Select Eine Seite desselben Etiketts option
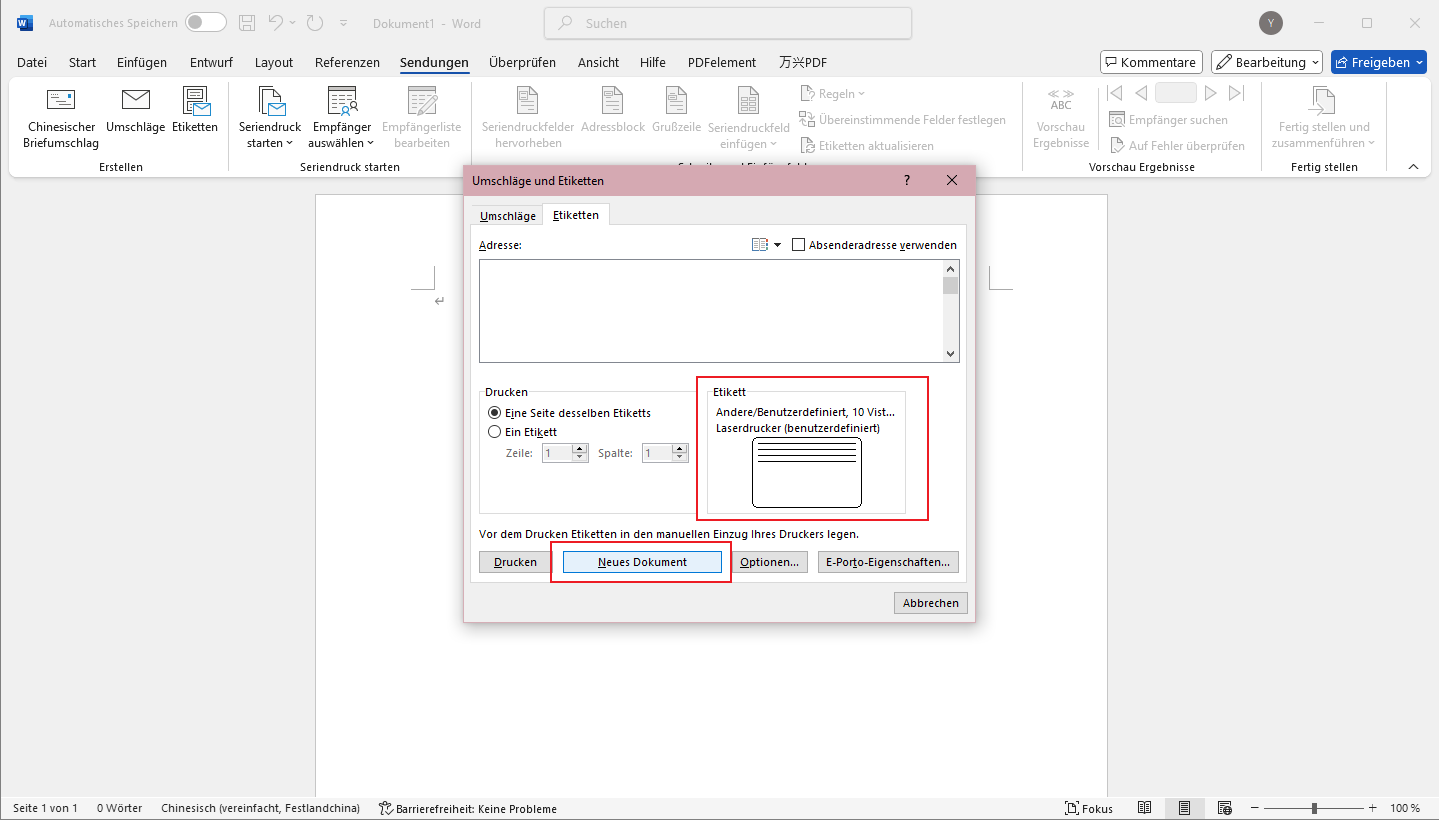 click(494, 413)
